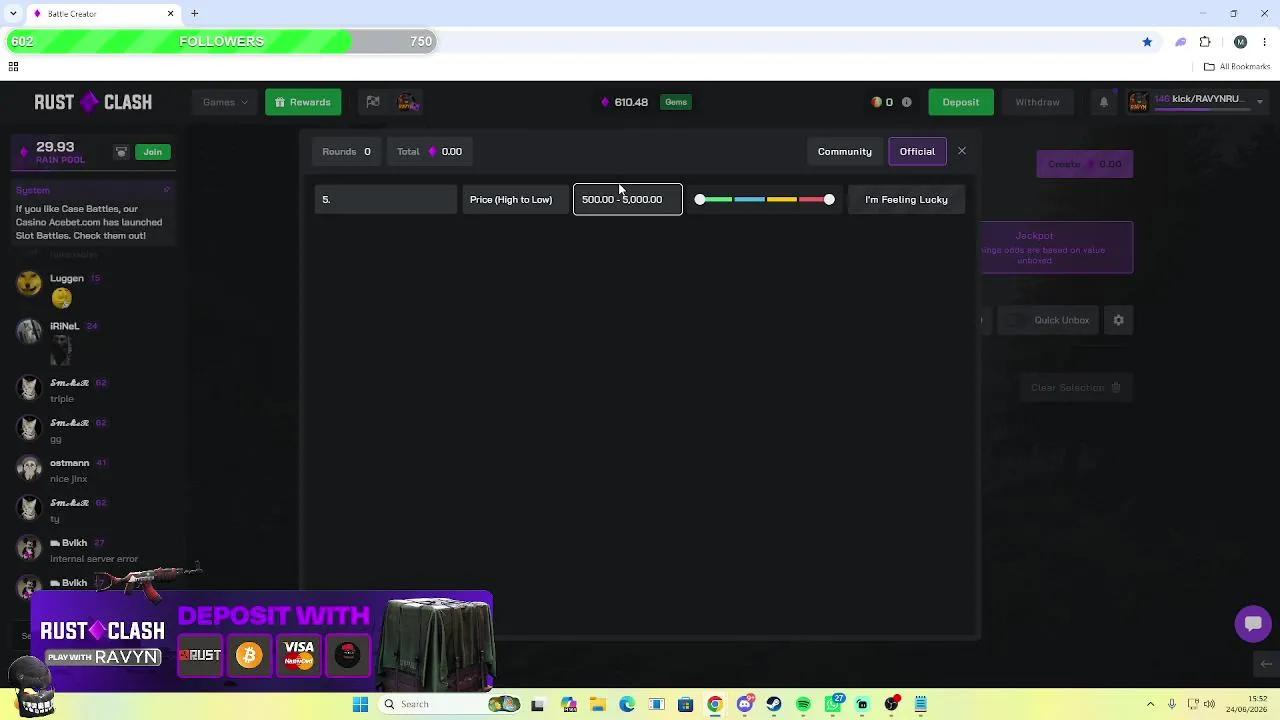Open Spotify from taskbar

(803, 704)
